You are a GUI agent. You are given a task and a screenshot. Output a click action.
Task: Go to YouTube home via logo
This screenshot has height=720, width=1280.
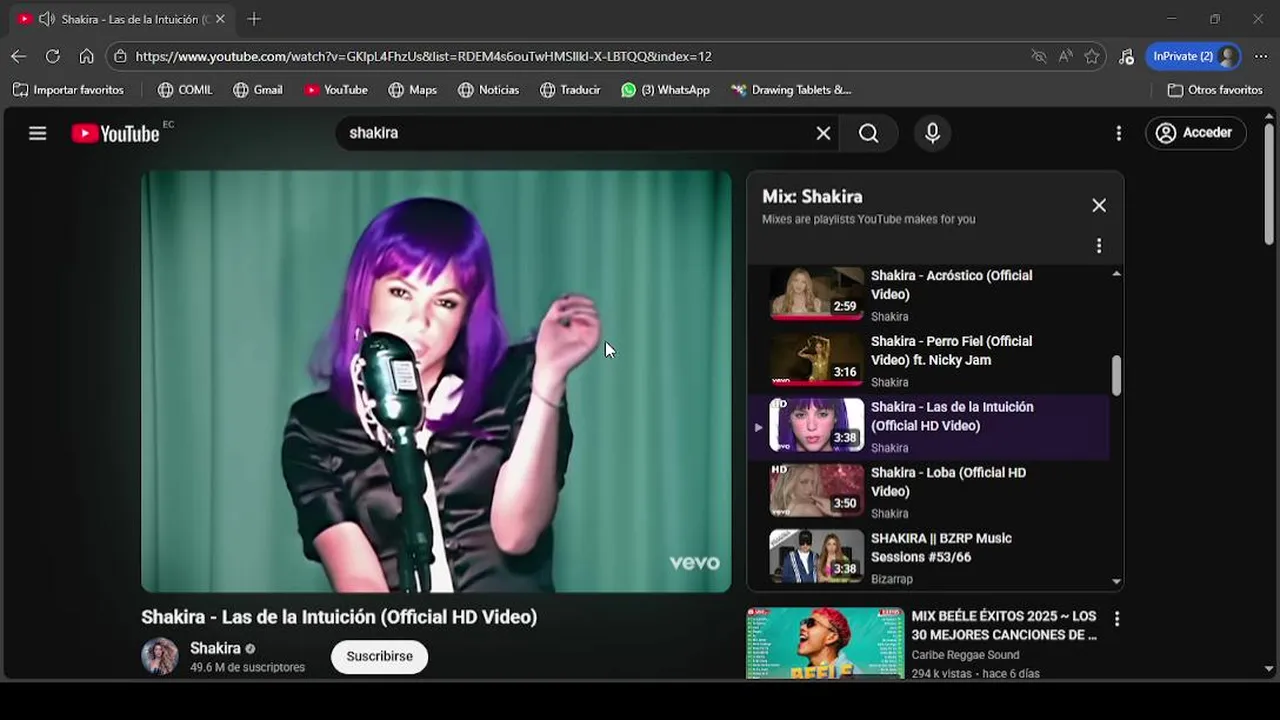(115, 133)
